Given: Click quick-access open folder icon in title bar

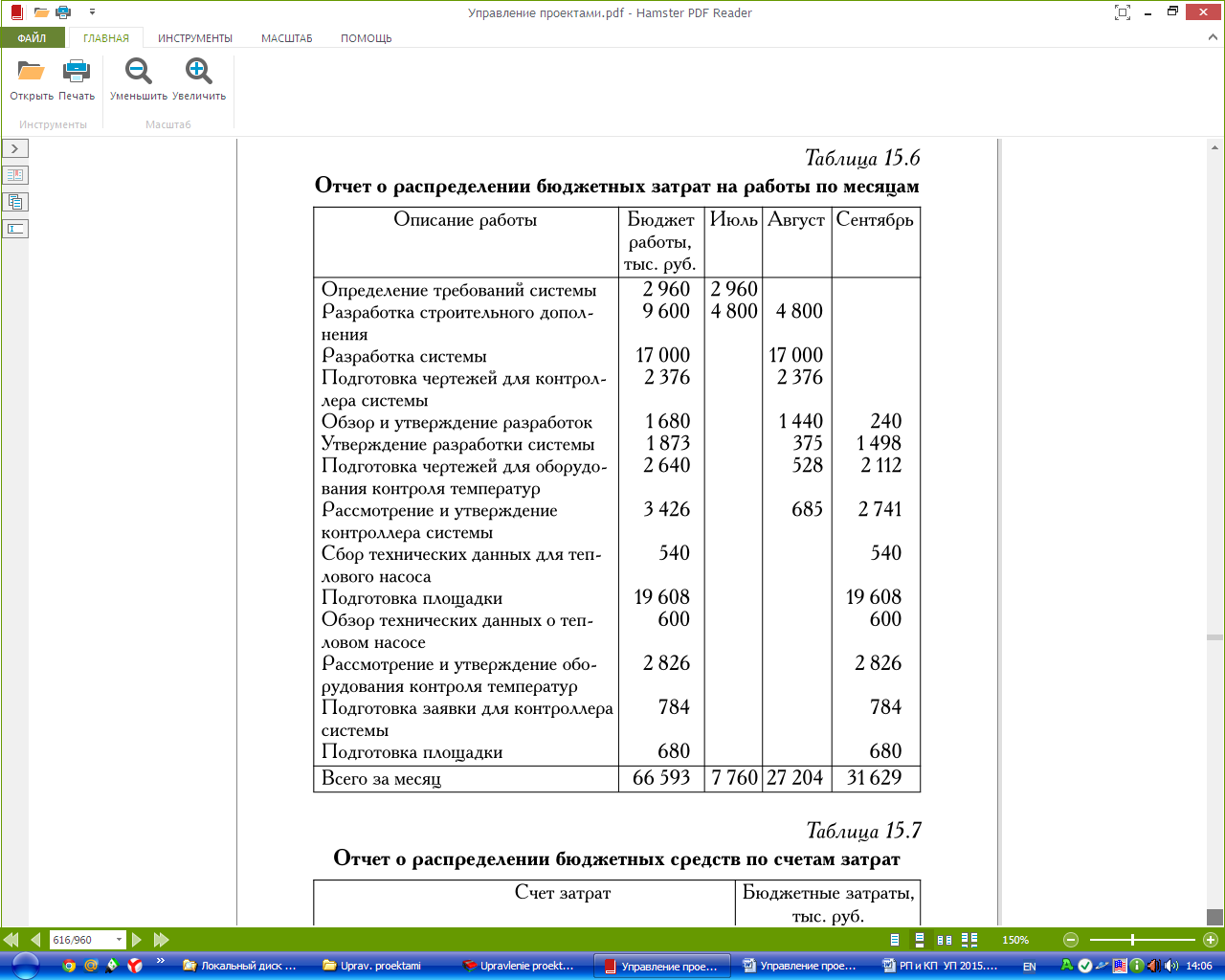Looking at the screenshot, I should [x=41, y=12].
